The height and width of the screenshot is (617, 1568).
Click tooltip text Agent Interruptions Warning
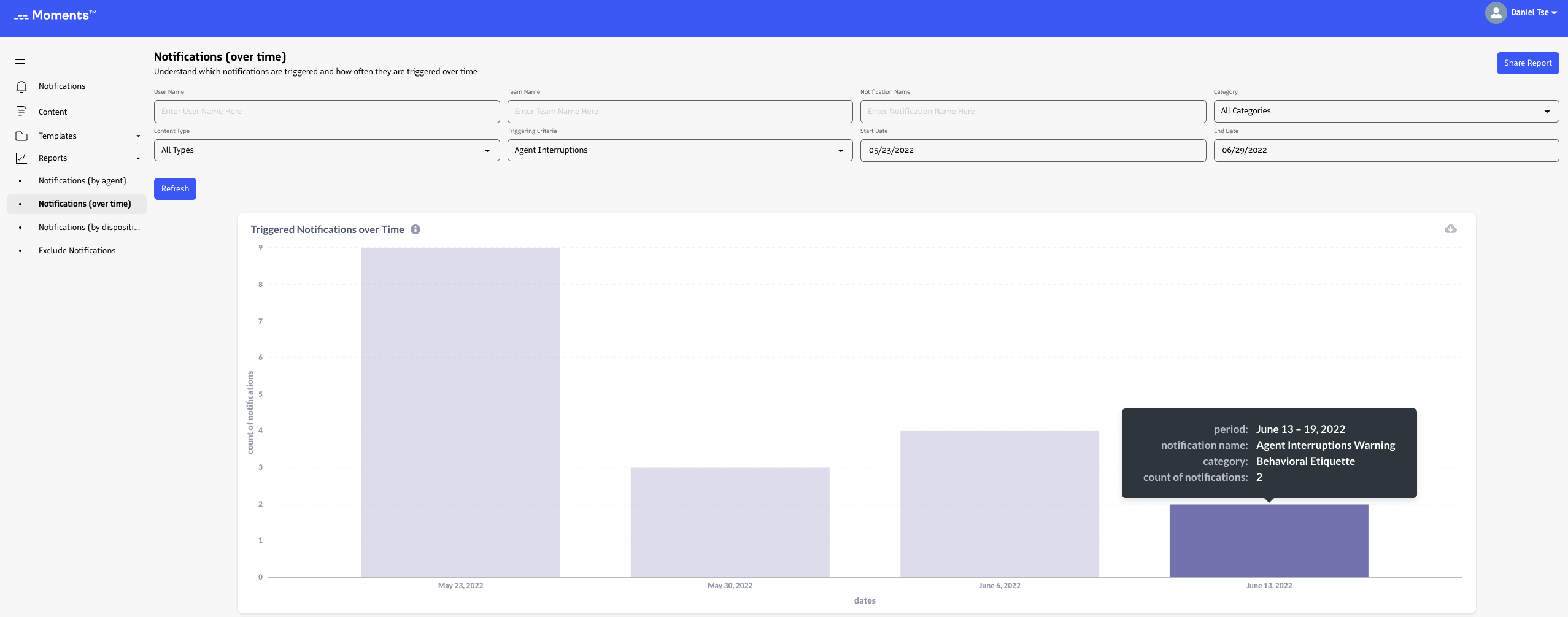tap(1325, 445)
